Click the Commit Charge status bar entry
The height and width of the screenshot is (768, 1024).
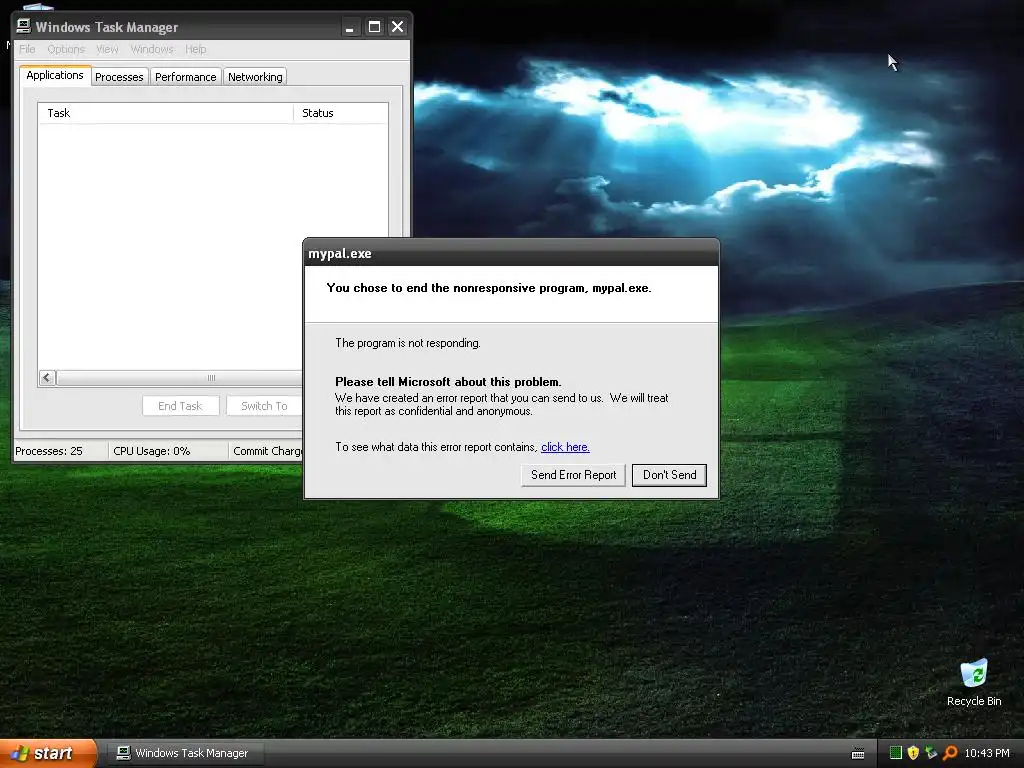(x=267, y=451)
